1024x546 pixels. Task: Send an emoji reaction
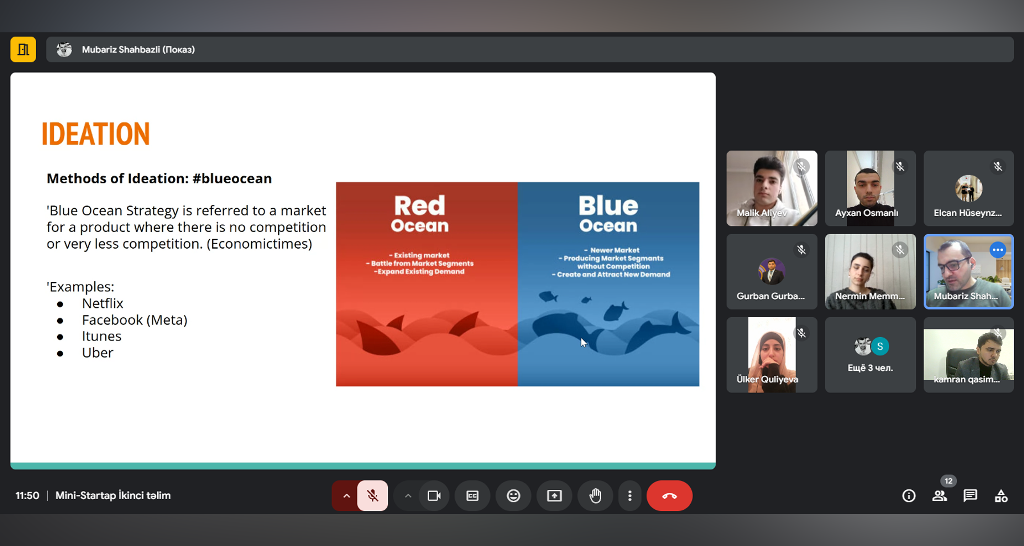[513, 496]
